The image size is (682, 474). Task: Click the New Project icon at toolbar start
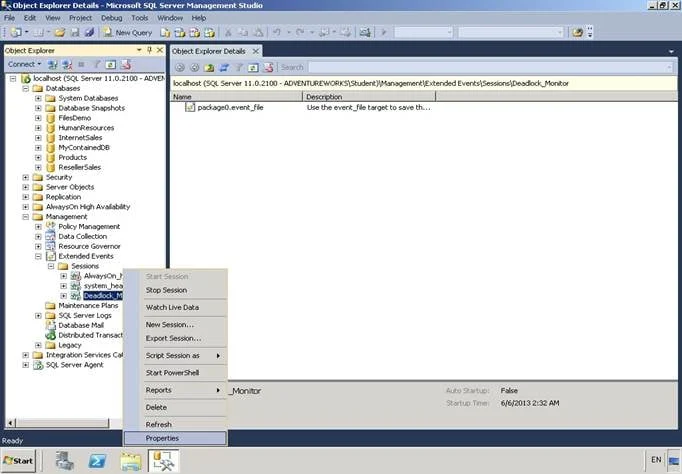16,33
